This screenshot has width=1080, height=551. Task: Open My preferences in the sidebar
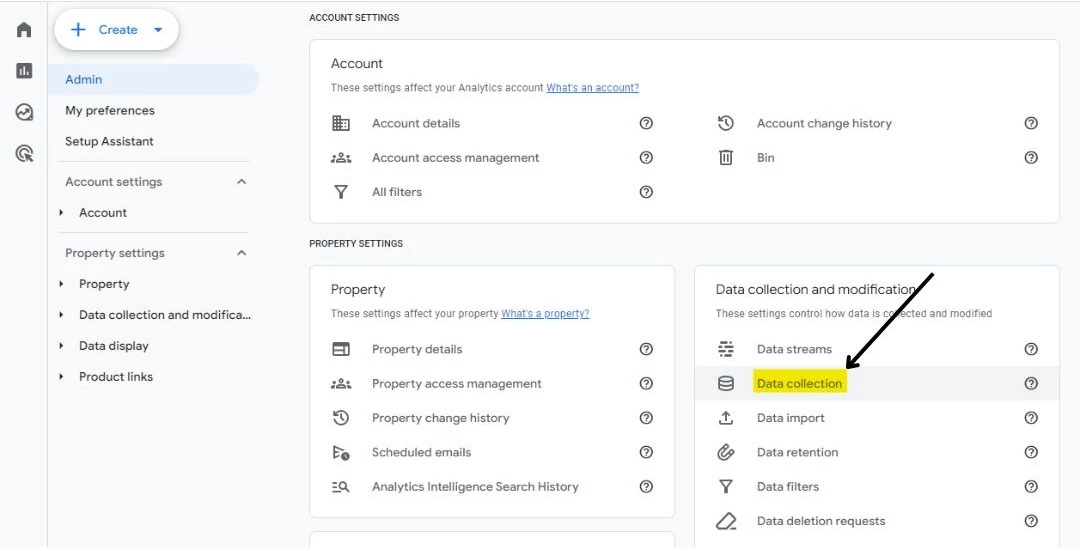coord(110,110)
